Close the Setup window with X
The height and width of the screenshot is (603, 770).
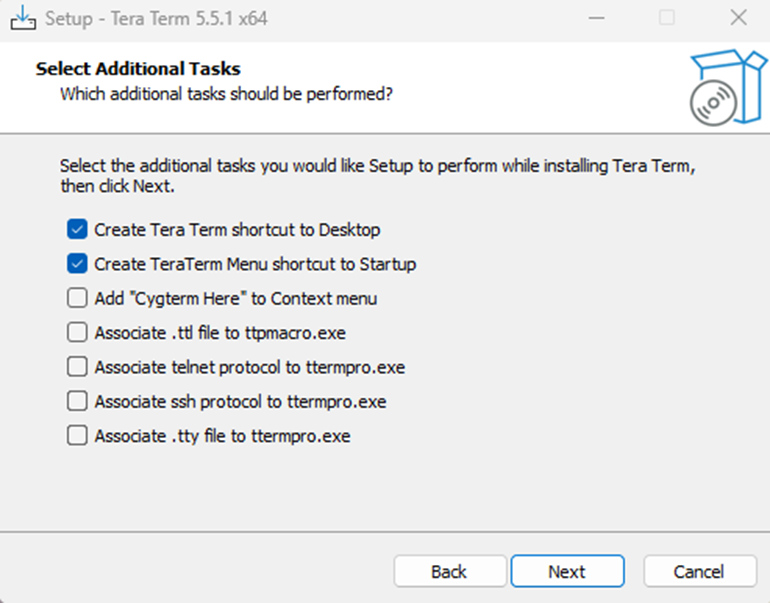[738, 18]
